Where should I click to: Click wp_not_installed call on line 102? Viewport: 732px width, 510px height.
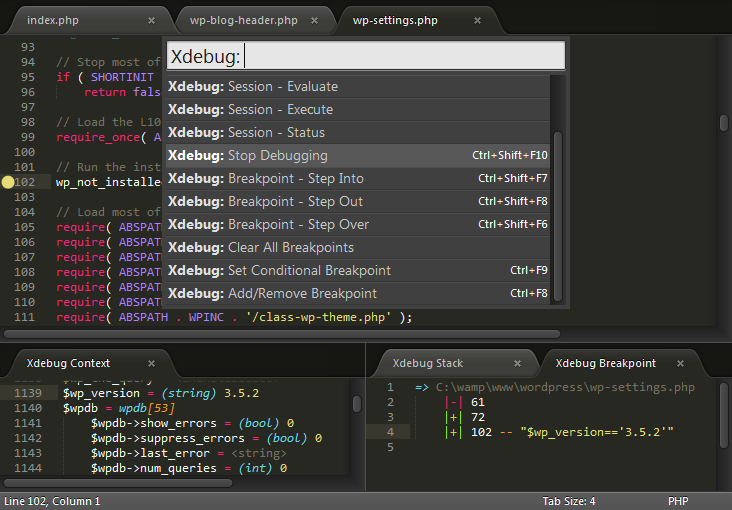tap(108, 182)
